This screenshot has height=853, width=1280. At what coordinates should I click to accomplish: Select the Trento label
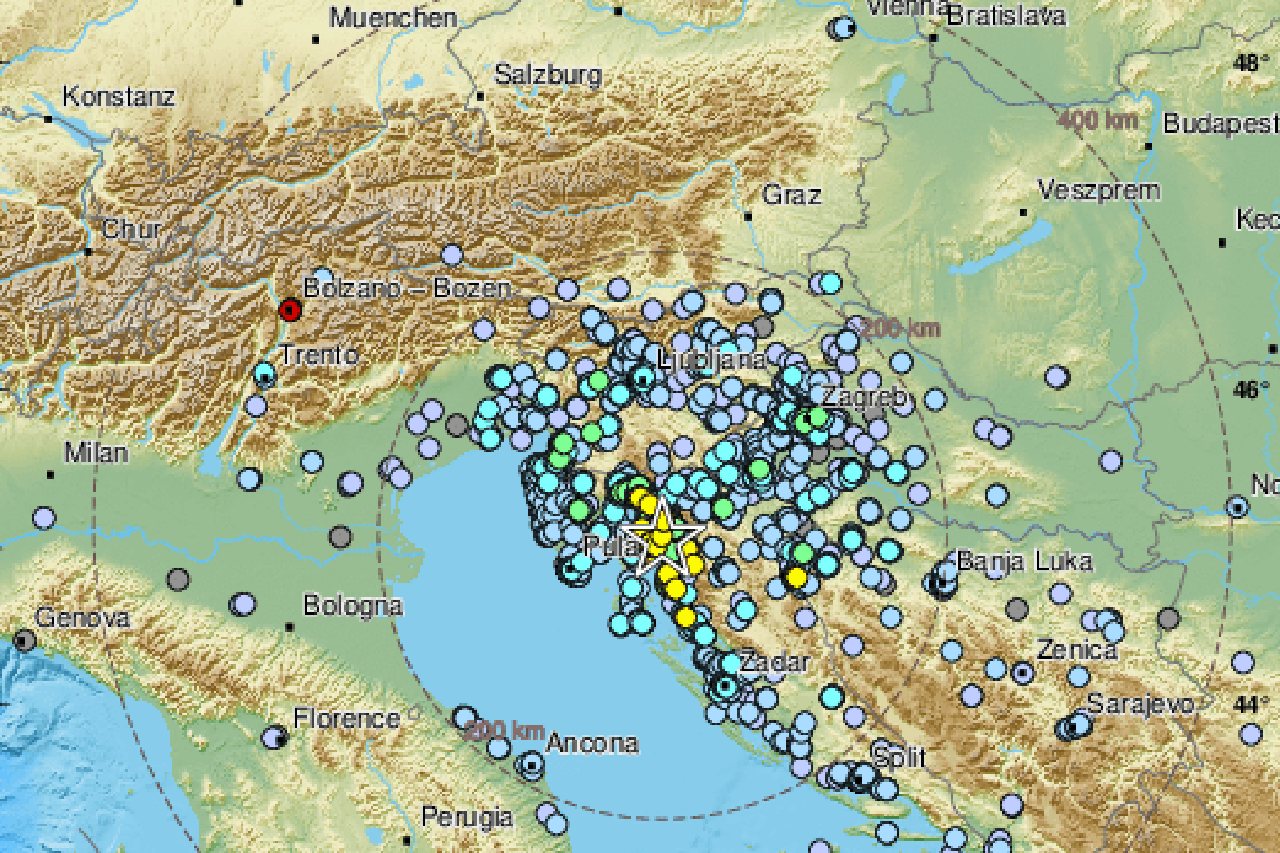coord(319,354)
